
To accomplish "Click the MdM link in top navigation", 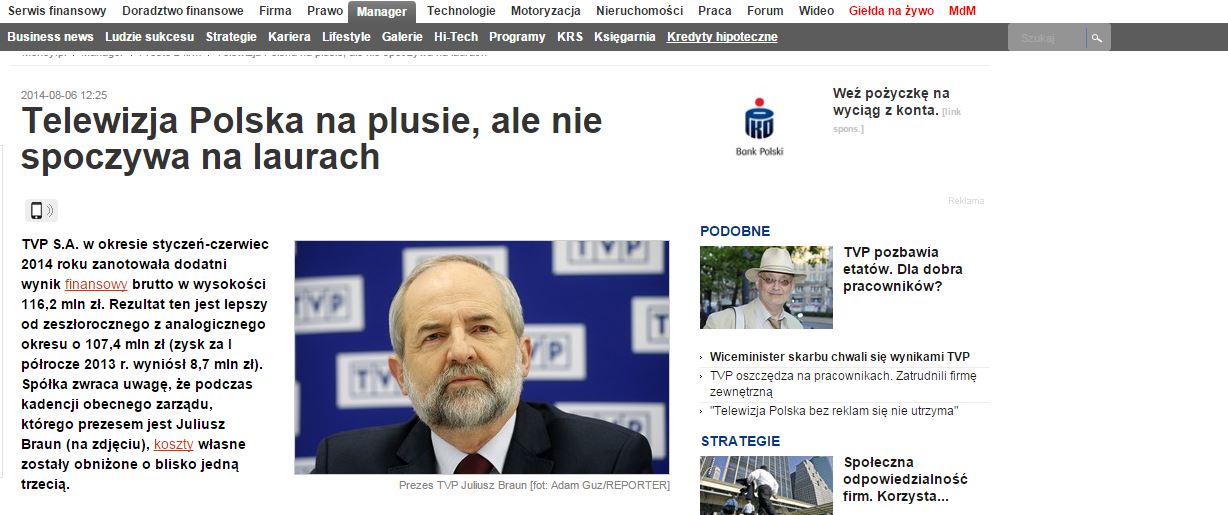I will click(962, 11).
